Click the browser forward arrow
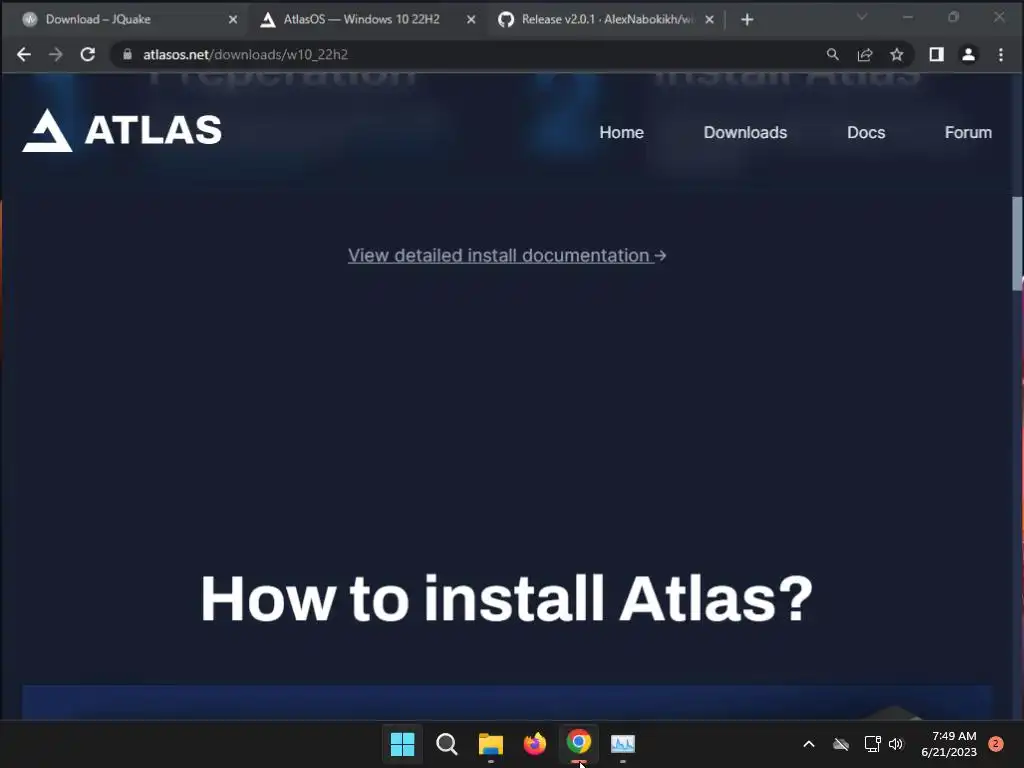The image size is (1024, 768). [x=56, y=55]
